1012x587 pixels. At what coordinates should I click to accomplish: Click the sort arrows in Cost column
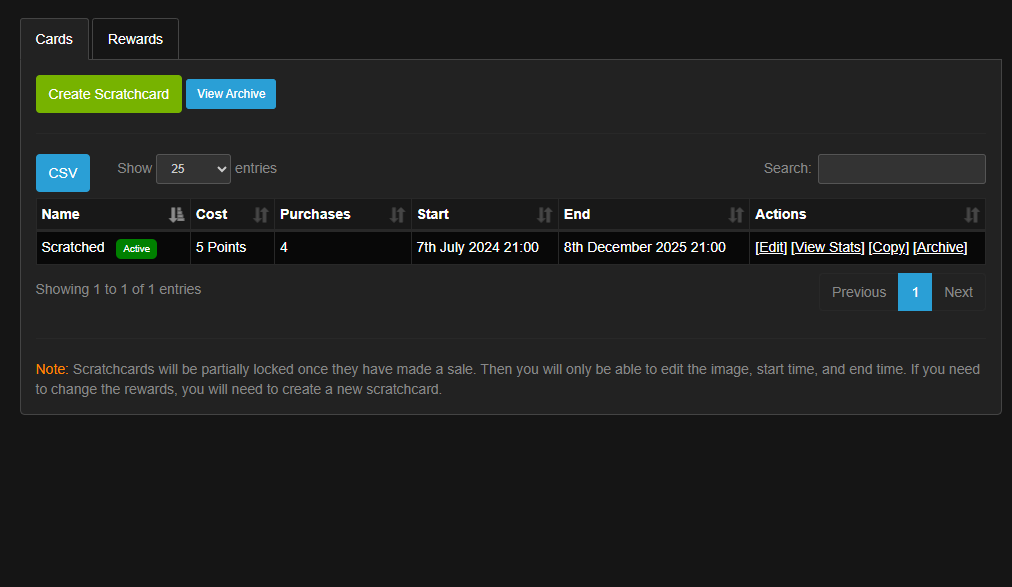click(x=261, y=214)
